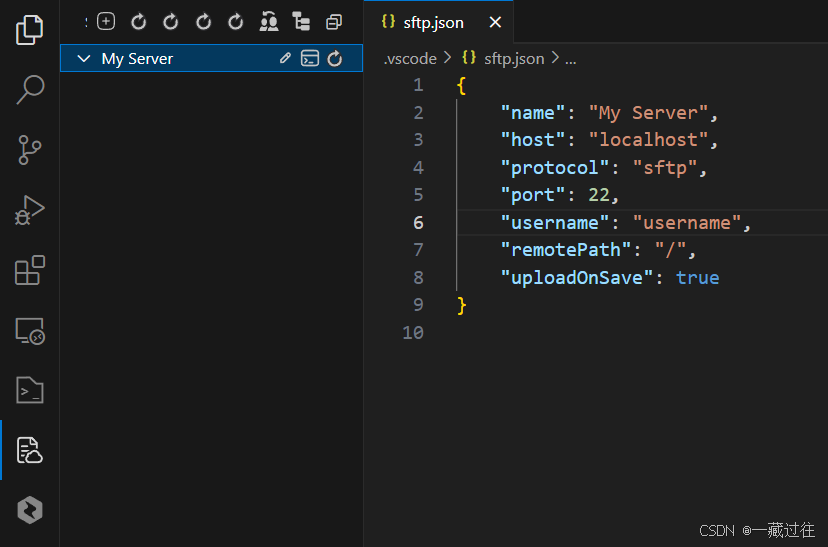
Task: Edit My Server config with pencil icon
Action: pos(285,58)
